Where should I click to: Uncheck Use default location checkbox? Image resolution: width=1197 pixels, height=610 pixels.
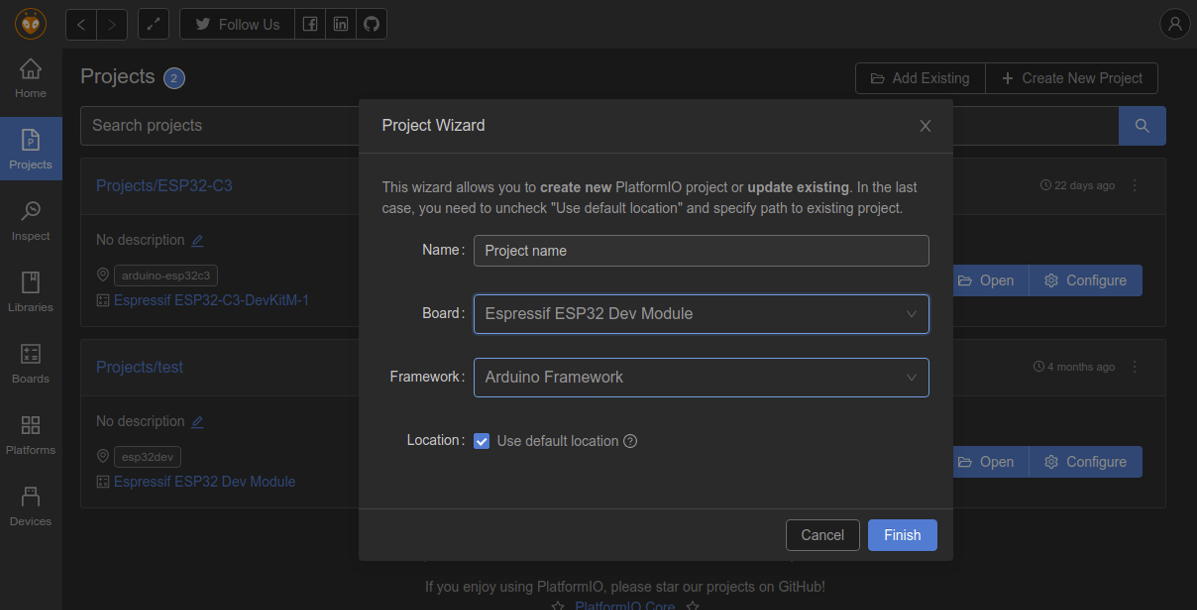[482, 441]
